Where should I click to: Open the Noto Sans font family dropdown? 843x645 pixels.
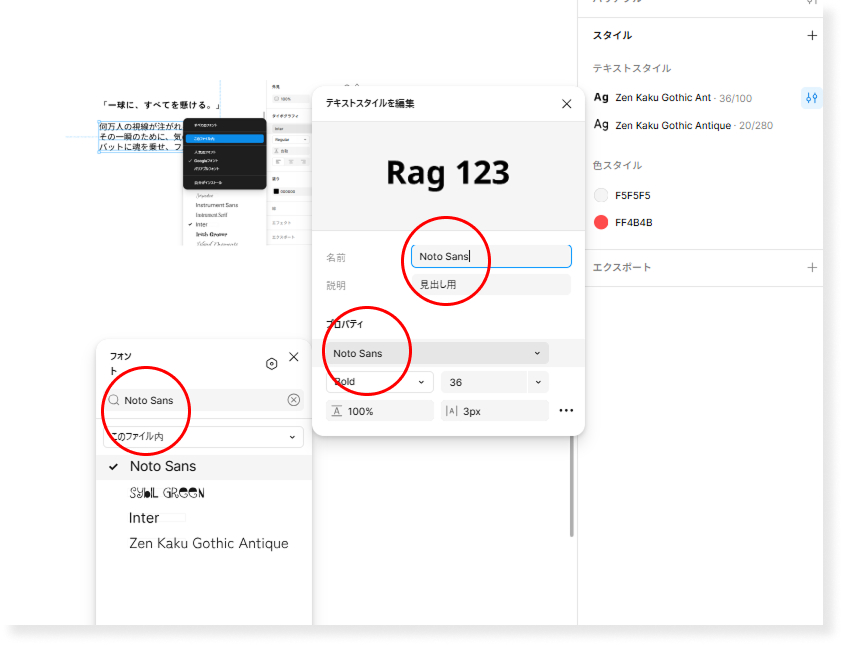(x=437, y=353)
